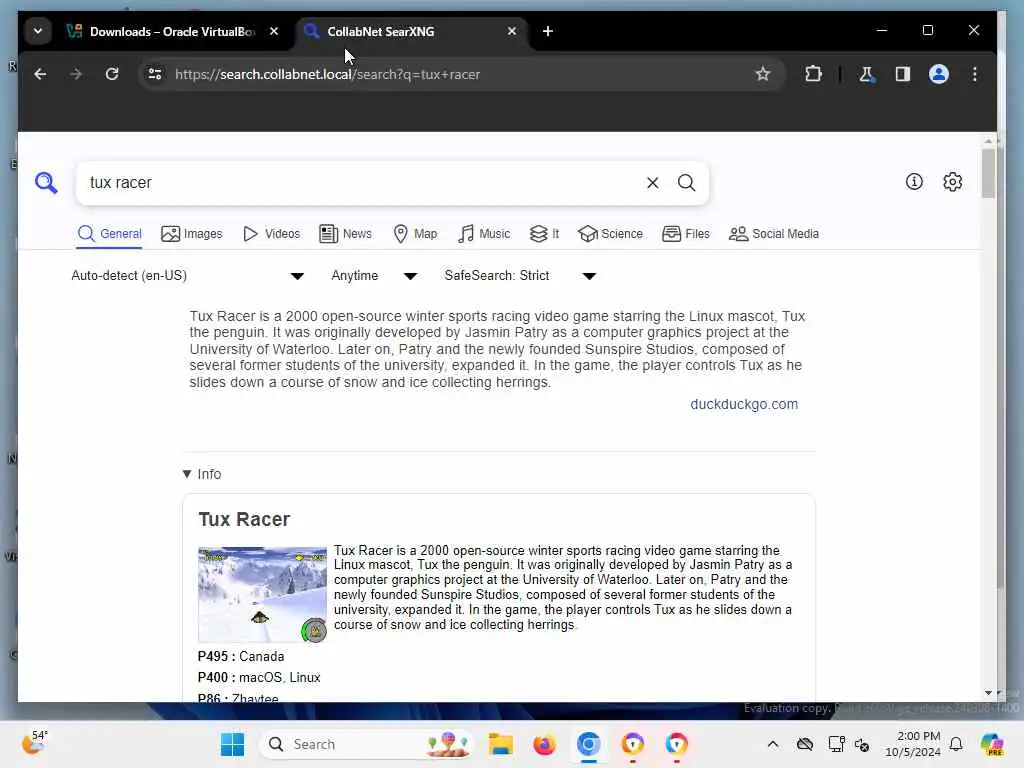Click the active Chromium taskbar icon
This screenshot has height=768, width=1024.
[588, 744]
